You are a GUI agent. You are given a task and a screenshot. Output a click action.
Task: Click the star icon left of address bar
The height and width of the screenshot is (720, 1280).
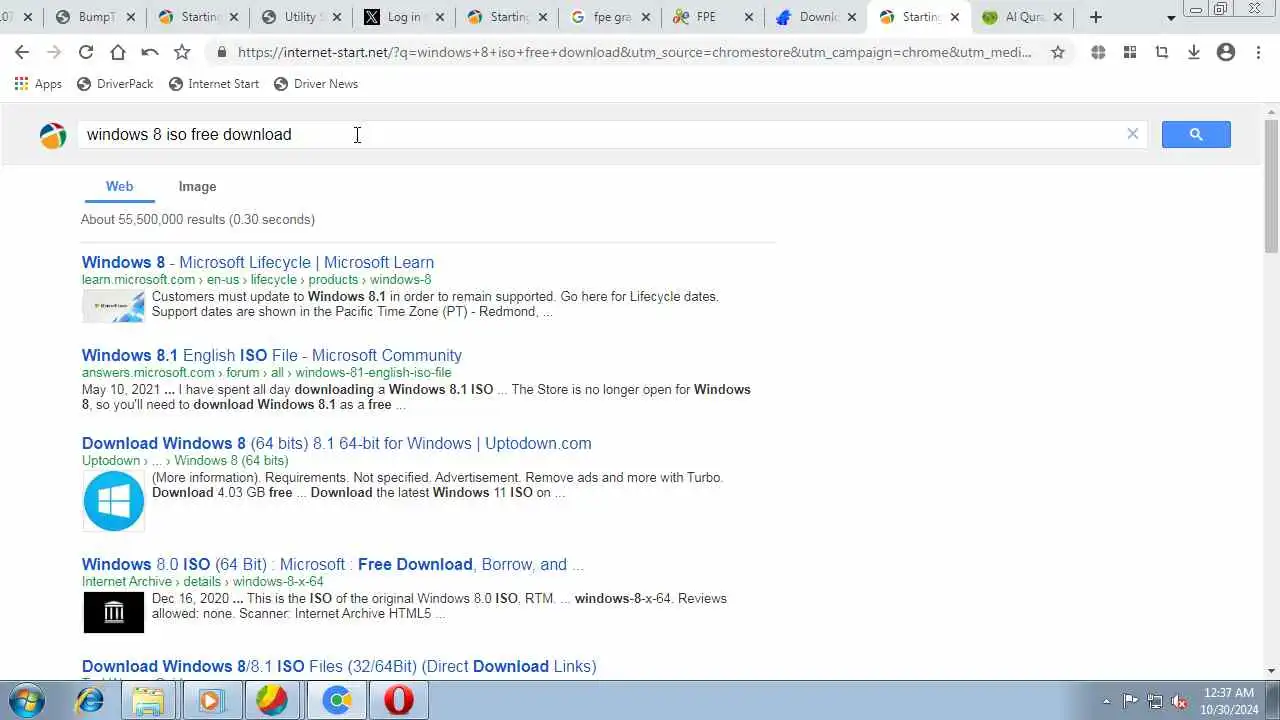point(182,53)
